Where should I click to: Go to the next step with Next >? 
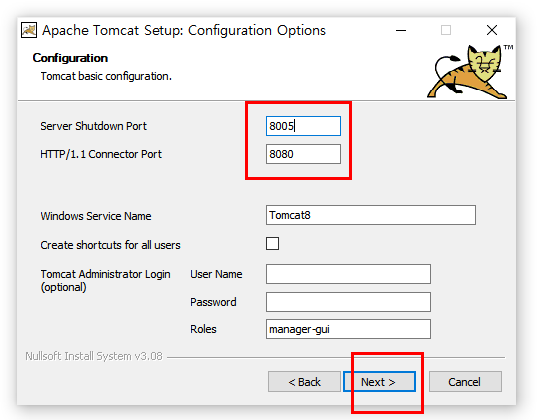pos(379,382)
